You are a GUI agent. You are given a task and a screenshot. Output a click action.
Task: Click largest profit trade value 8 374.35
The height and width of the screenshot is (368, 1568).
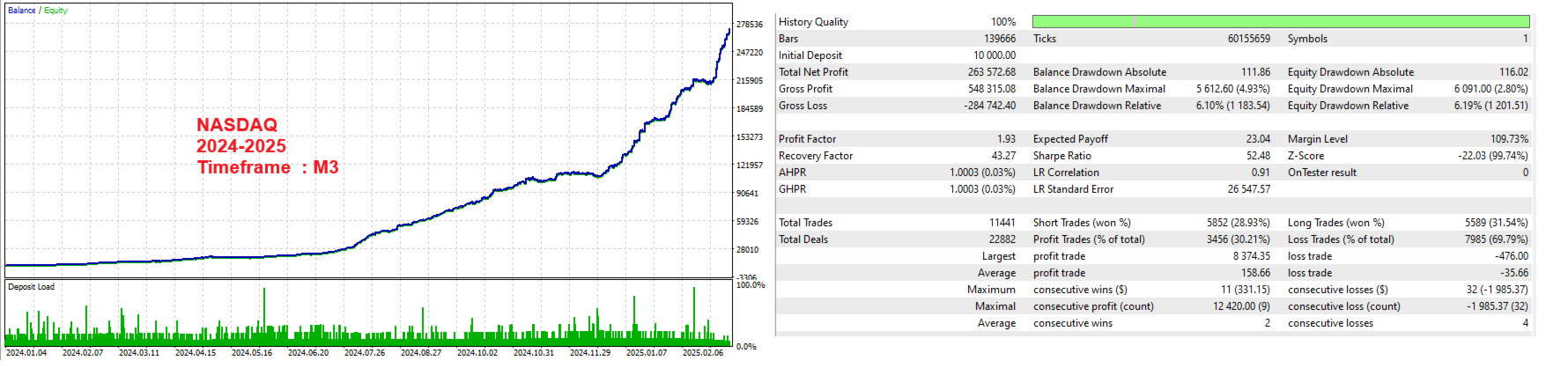coord(1252,256)
